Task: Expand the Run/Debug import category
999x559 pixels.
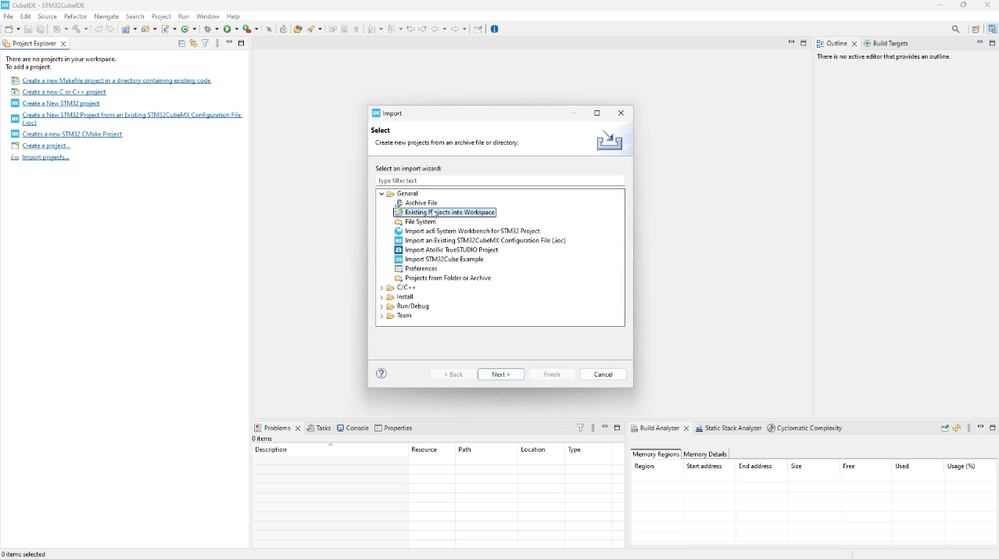Action: click(x=381, y=307)
